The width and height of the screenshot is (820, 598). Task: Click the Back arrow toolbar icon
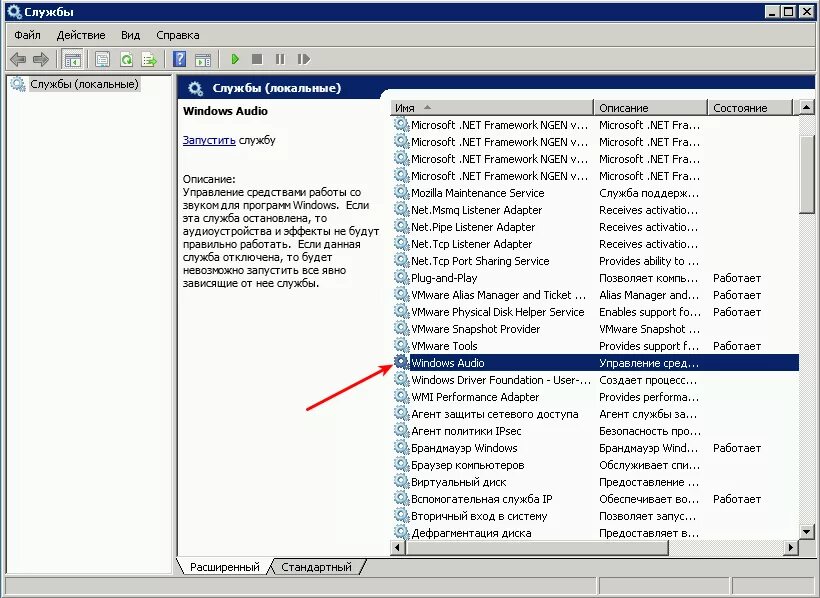(x=18, y=59)
